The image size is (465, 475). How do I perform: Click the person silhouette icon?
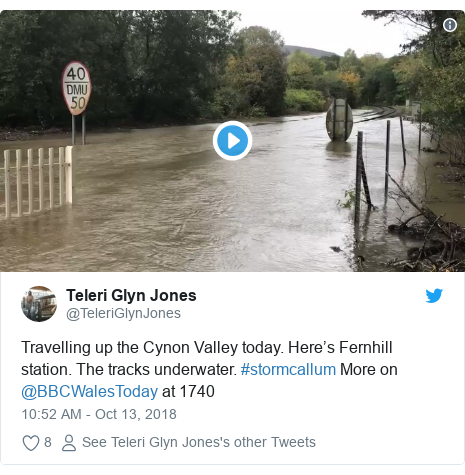[x=69, y=443]
